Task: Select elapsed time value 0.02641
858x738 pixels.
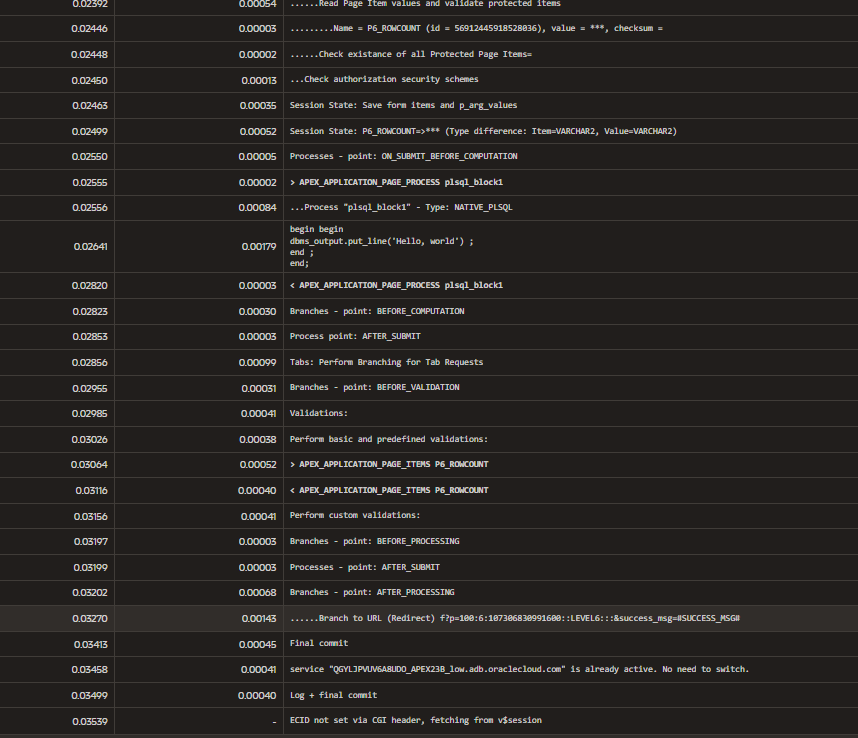Action: click(90, 246)
